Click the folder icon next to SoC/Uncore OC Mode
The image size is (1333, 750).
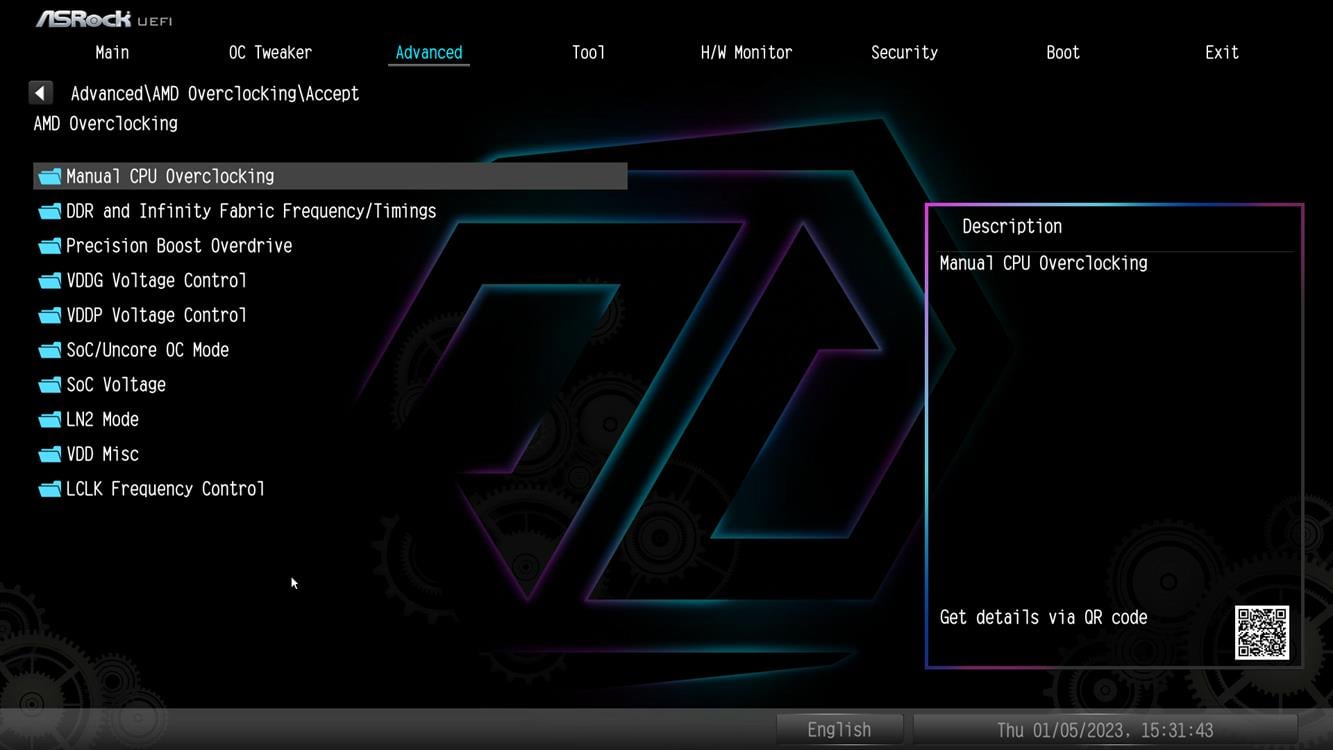(x=50, y=351)
